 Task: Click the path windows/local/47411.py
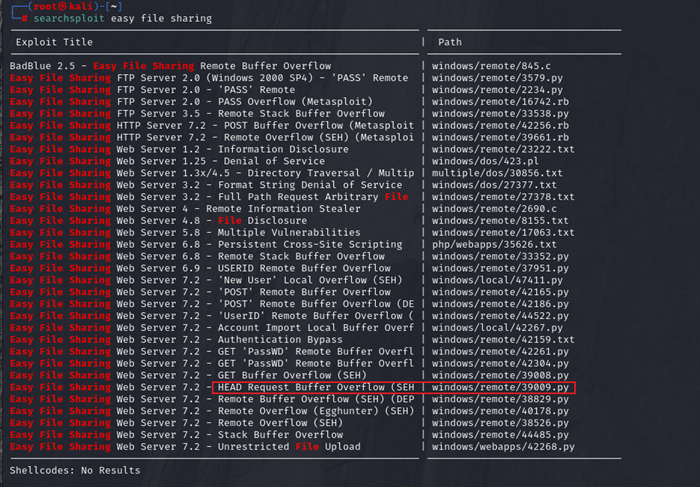tap(497, 280)
